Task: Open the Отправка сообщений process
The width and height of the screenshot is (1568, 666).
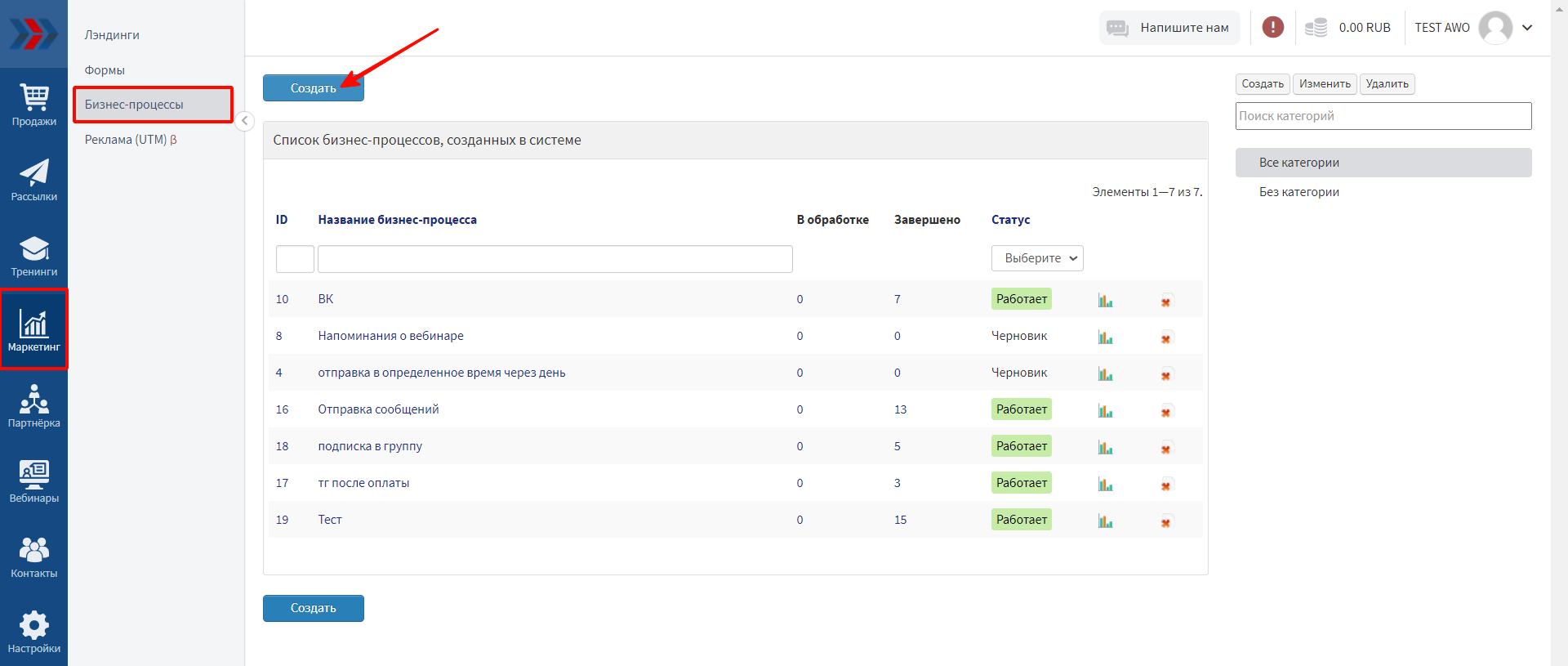Action: click(x=378, y=409)
